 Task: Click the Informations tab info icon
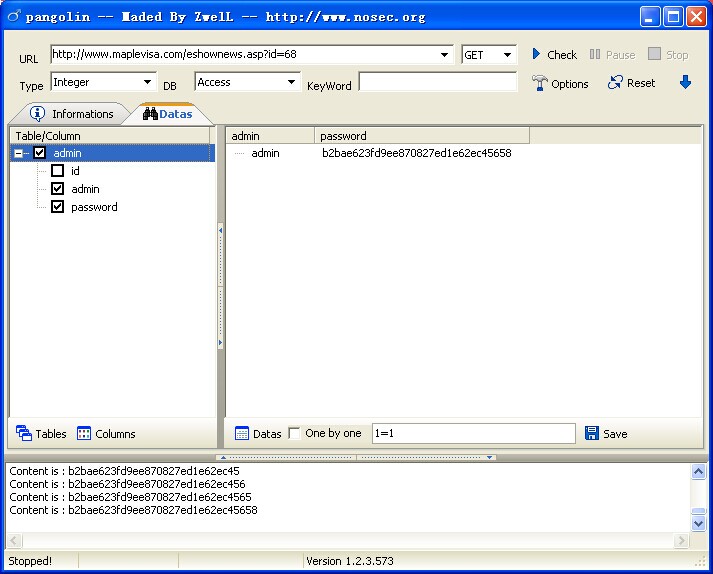pyautogui.click(x=37, y=113)
